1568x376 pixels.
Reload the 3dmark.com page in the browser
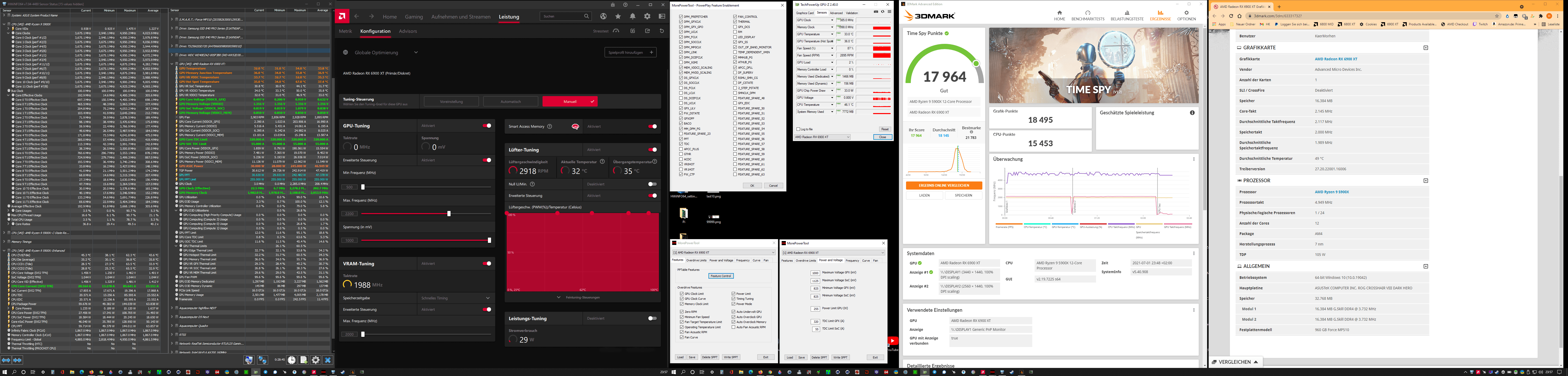1231,16
